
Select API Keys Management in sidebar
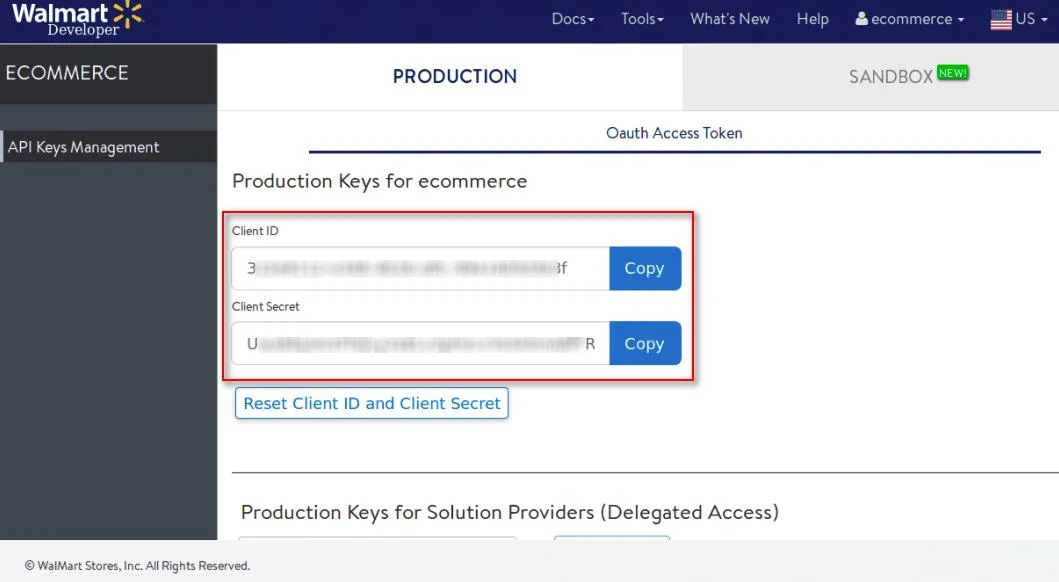coord(83,146)
